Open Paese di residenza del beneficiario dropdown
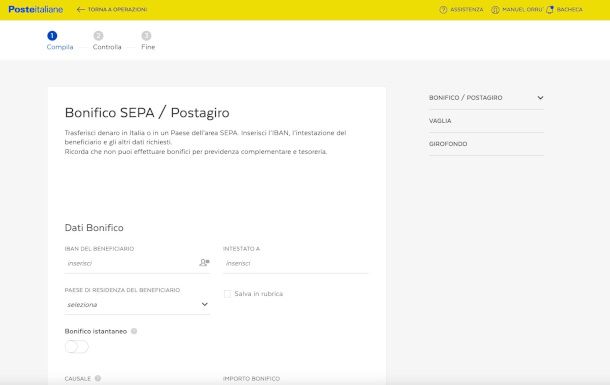Viewport: 610px width, 385px height. coord(137,304)
